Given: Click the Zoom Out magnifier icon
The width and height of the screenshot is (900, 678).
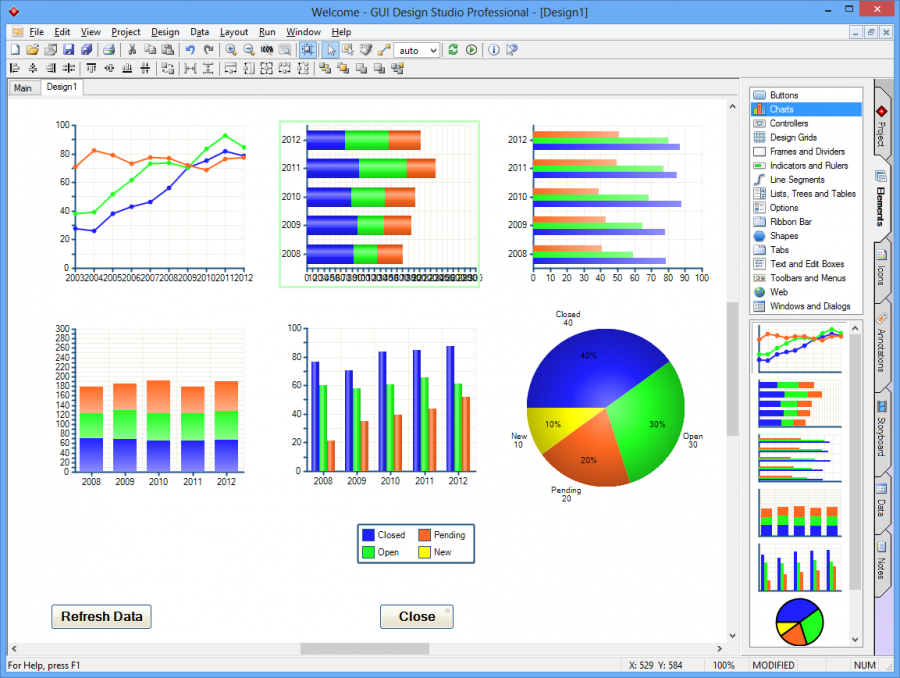Looking at the screenshot, I should 249,50.
